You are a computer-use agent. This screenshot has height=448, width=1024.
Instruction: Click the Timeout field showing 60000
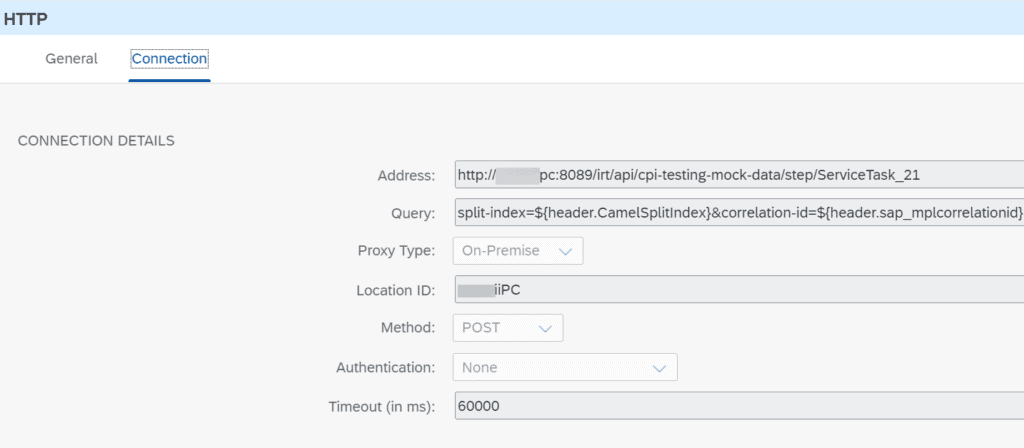point(739,406)
